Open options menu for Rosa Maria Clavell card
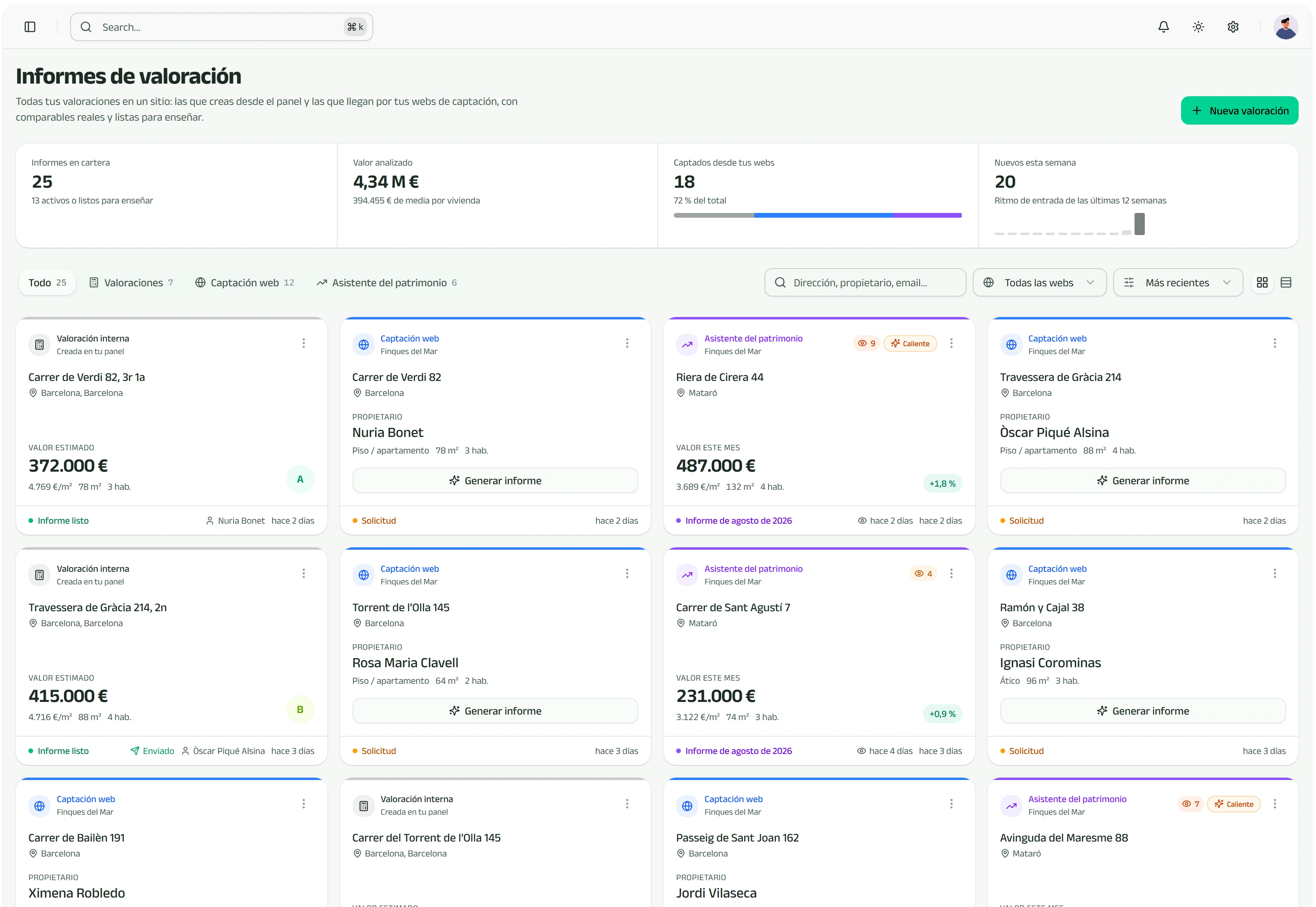Screen dimensions: 1316x907 pyautogui.click(x=627, y=573)
